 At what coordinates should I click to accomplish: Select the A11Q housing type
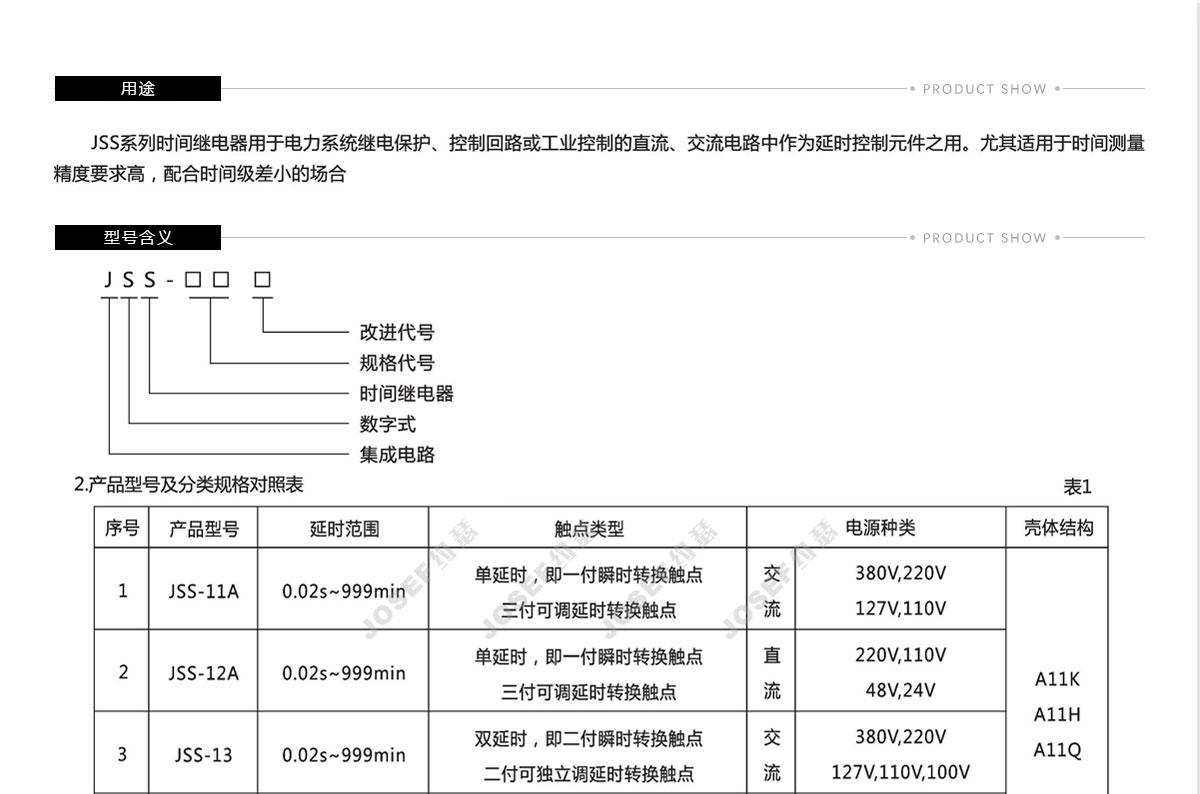tap(1057, 749)
